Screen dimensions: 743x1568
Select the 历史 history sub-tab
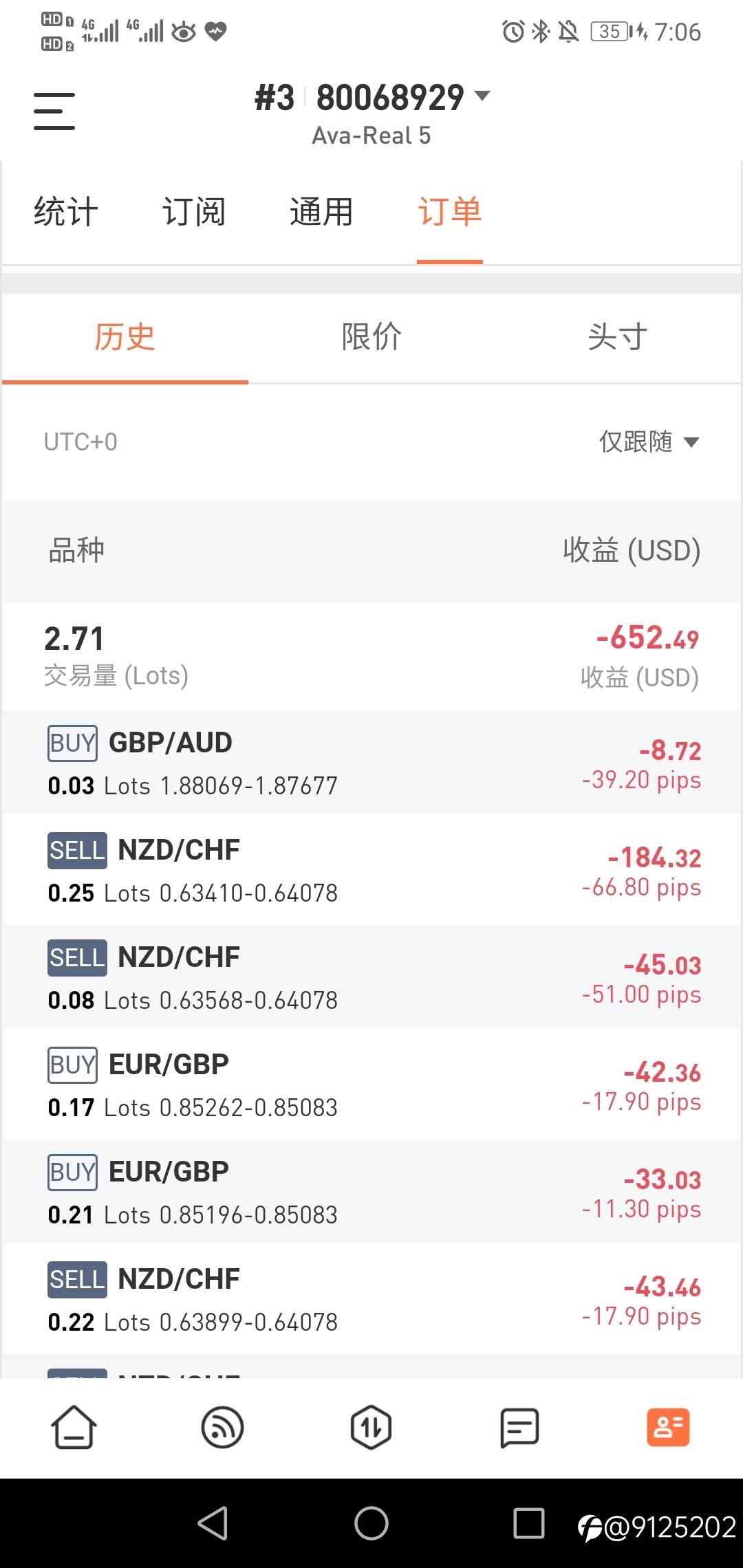125,337
